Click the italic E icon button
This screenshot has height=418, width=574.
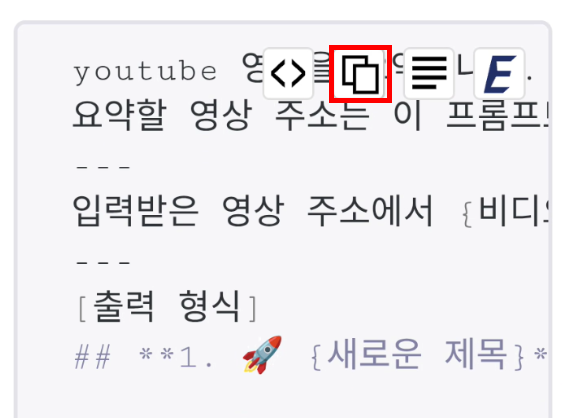(x=499, y=74)
